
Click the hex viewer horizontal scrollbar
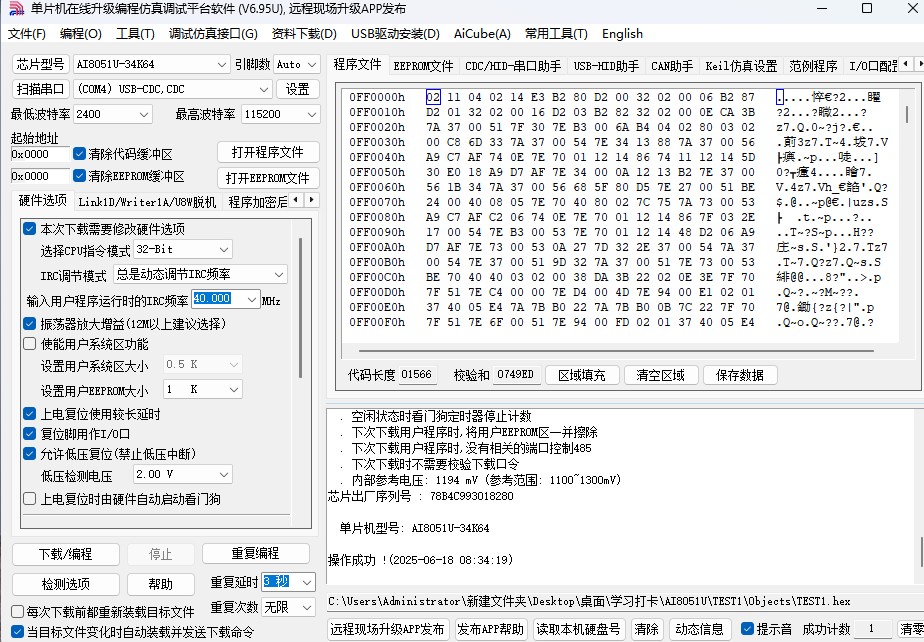617,351
